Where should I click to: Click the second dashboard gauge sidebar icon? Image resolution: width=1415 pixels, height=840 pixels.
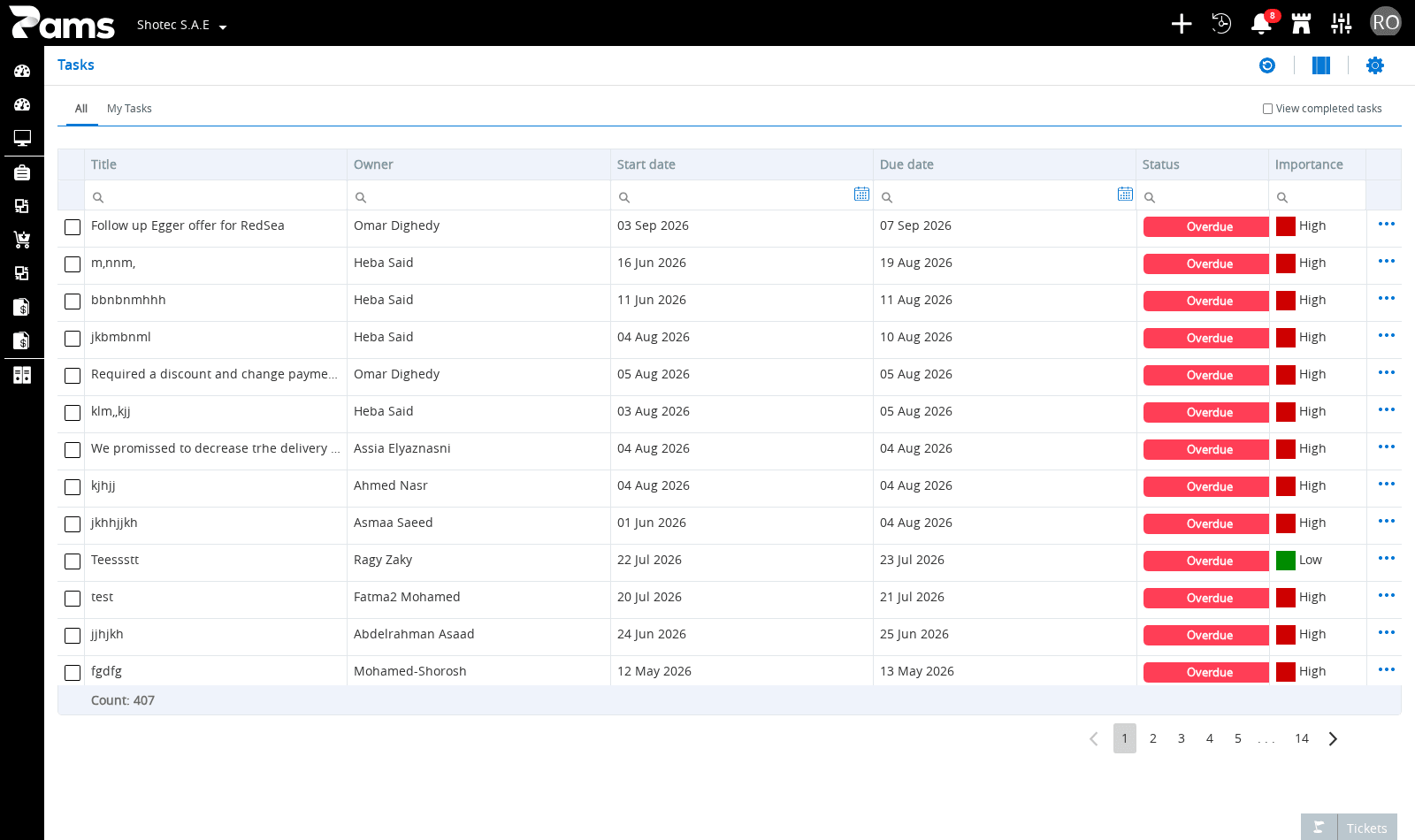pyautogui.click(x=22, y=104)
